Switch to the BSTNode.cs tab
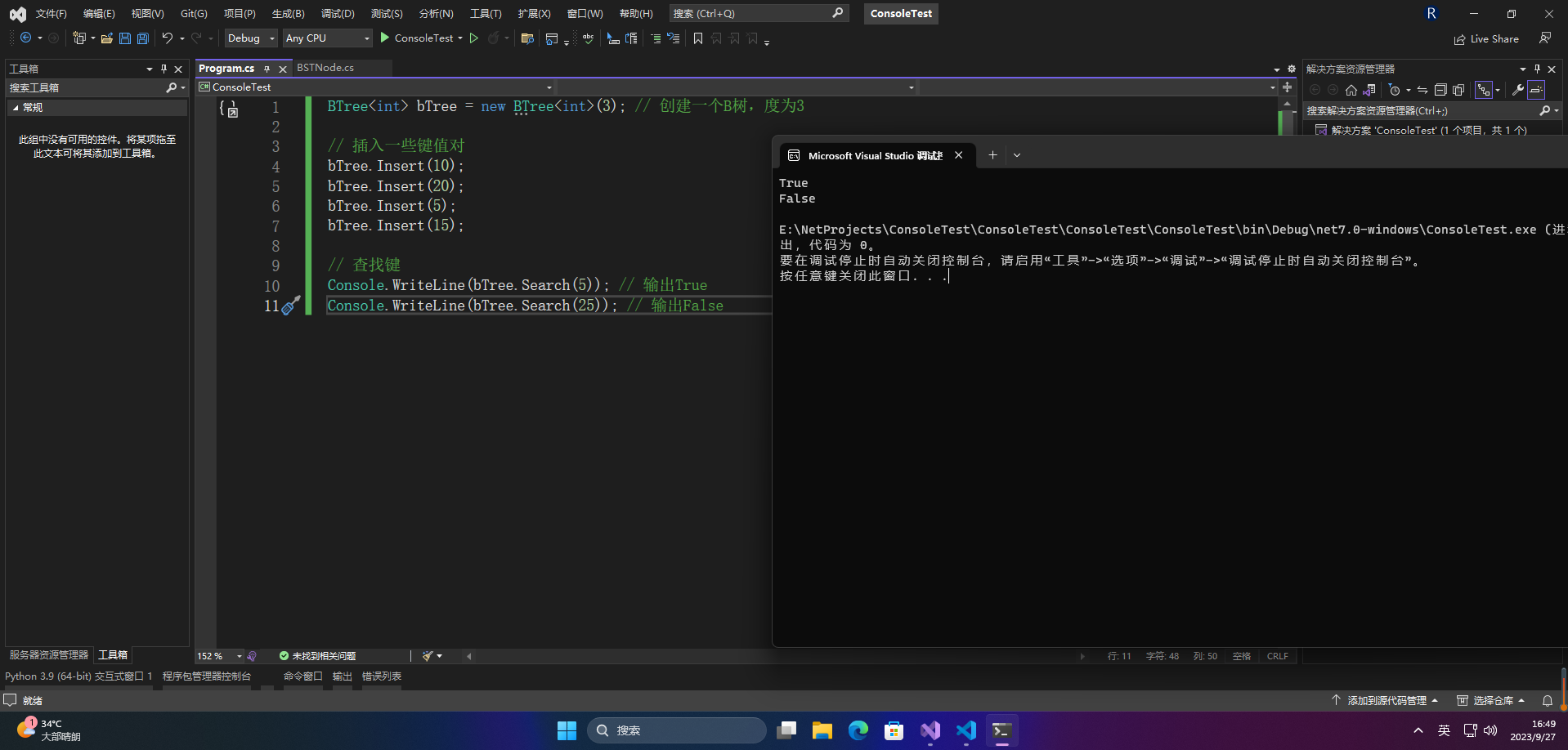1568x750 pixels. click(325, 68)
